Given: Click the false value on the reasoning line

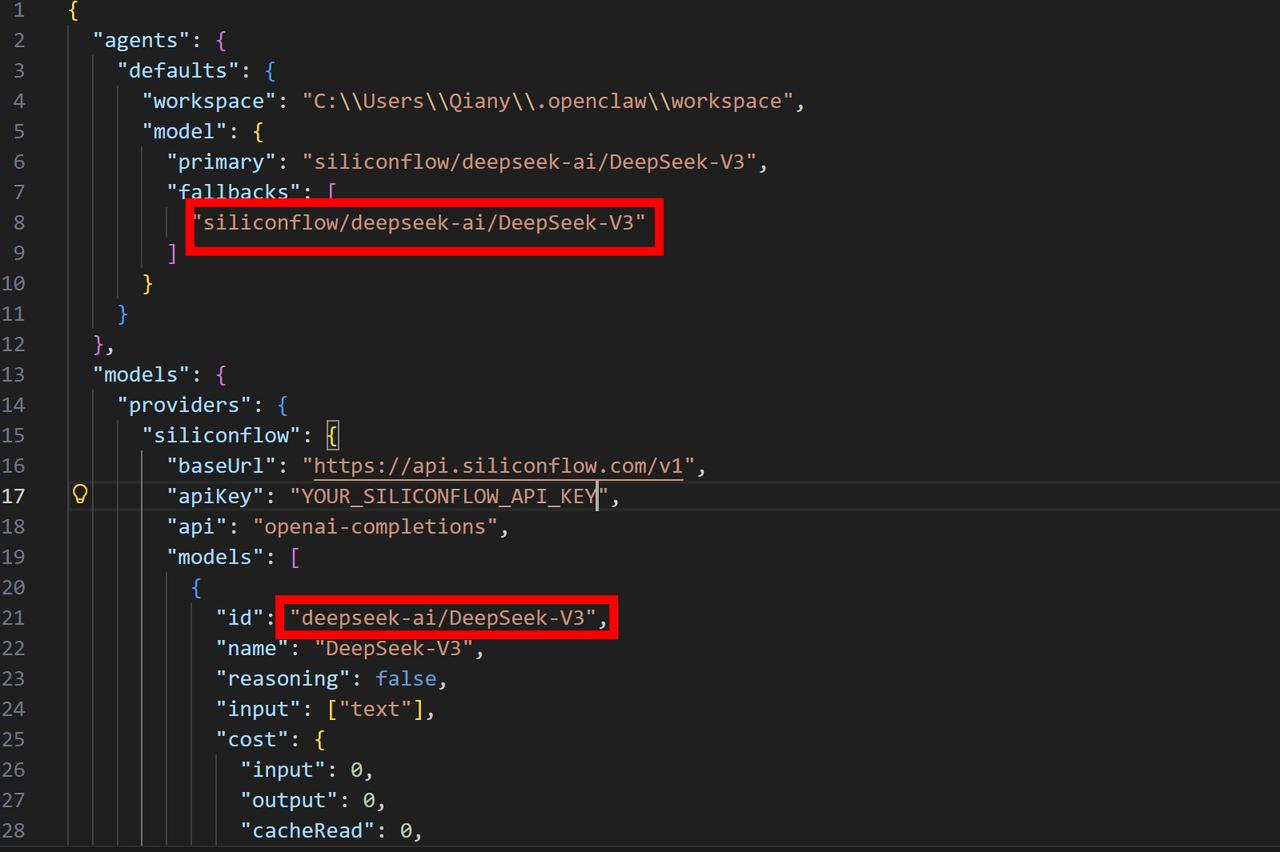Looking at the screenshot, I should [406, 678].
